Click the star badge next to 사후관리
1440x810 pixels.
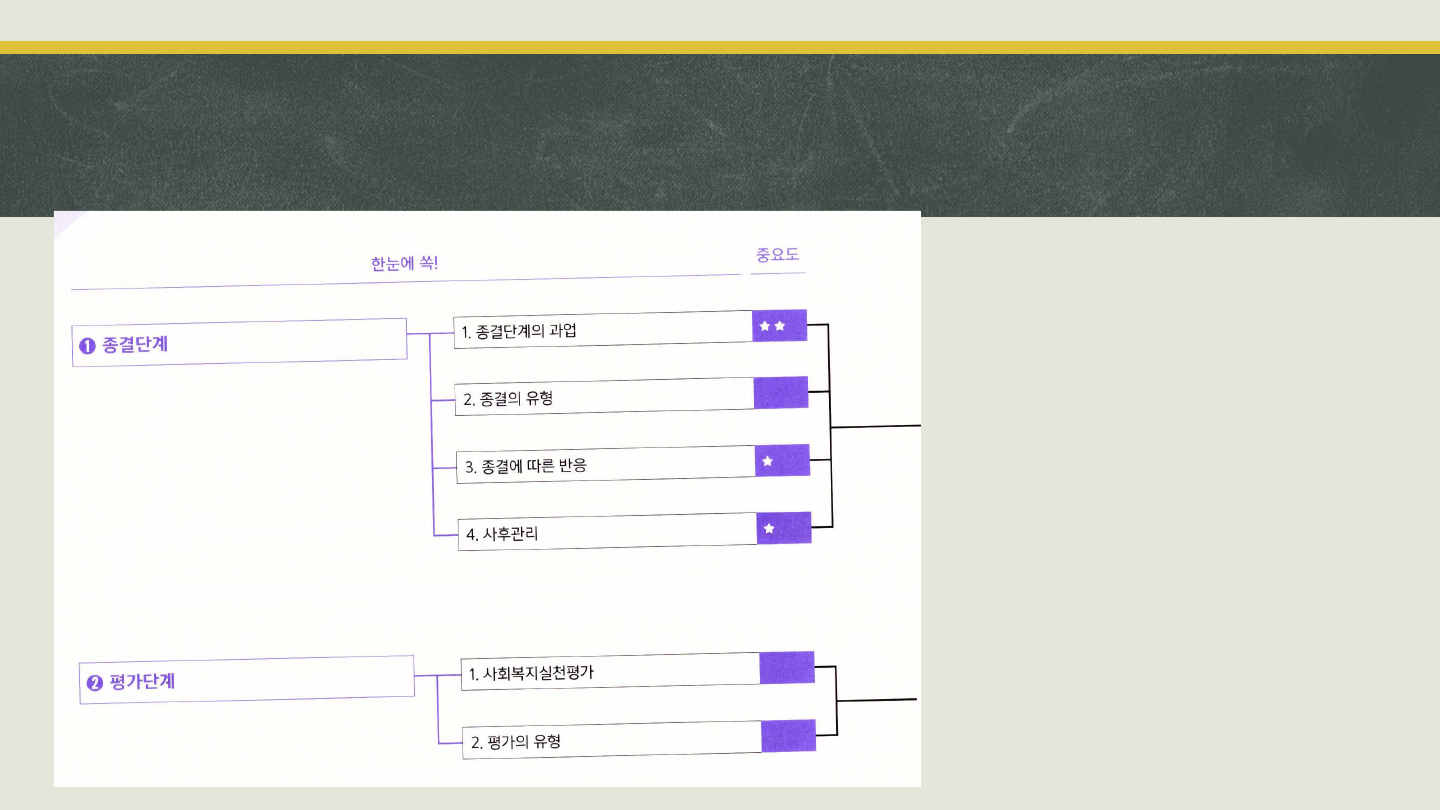(x=783, y=528)
